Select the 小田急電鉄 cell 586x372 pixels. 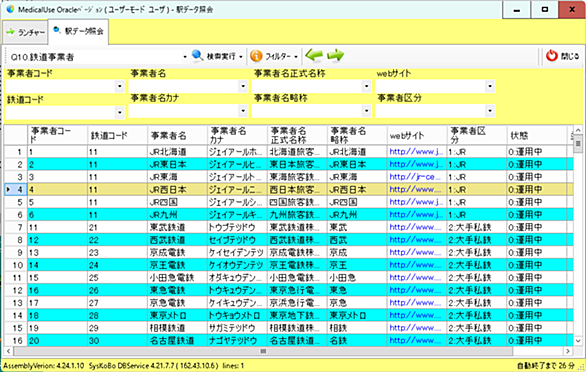coord(178,278)
